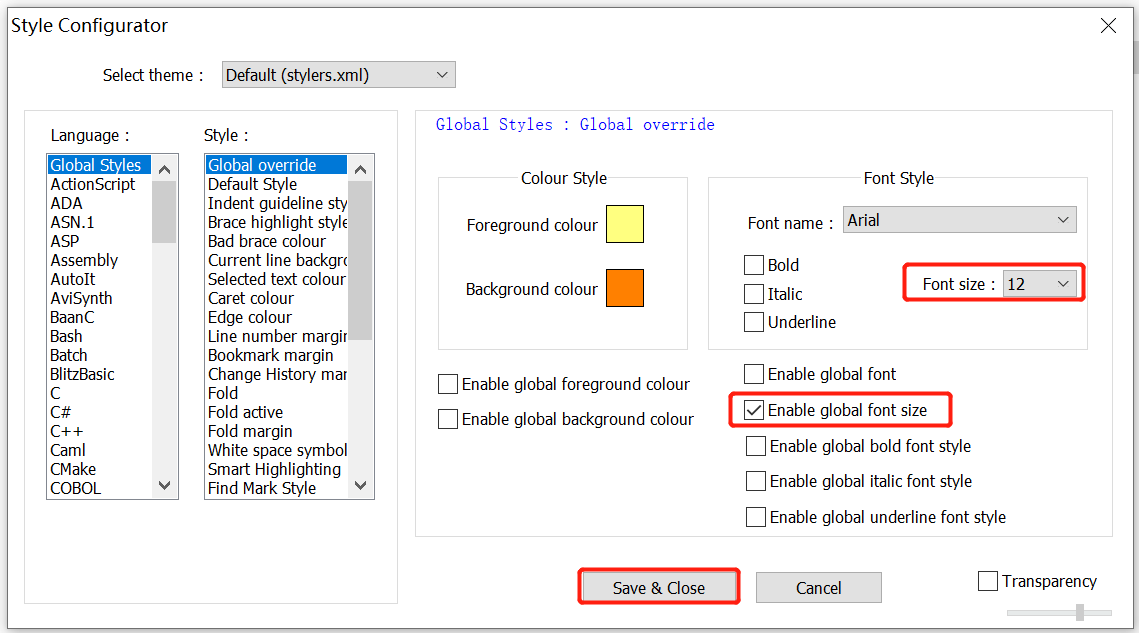1139x633 pixels.
Task: Check Enable global bold font style
Action: coord(756,446)
